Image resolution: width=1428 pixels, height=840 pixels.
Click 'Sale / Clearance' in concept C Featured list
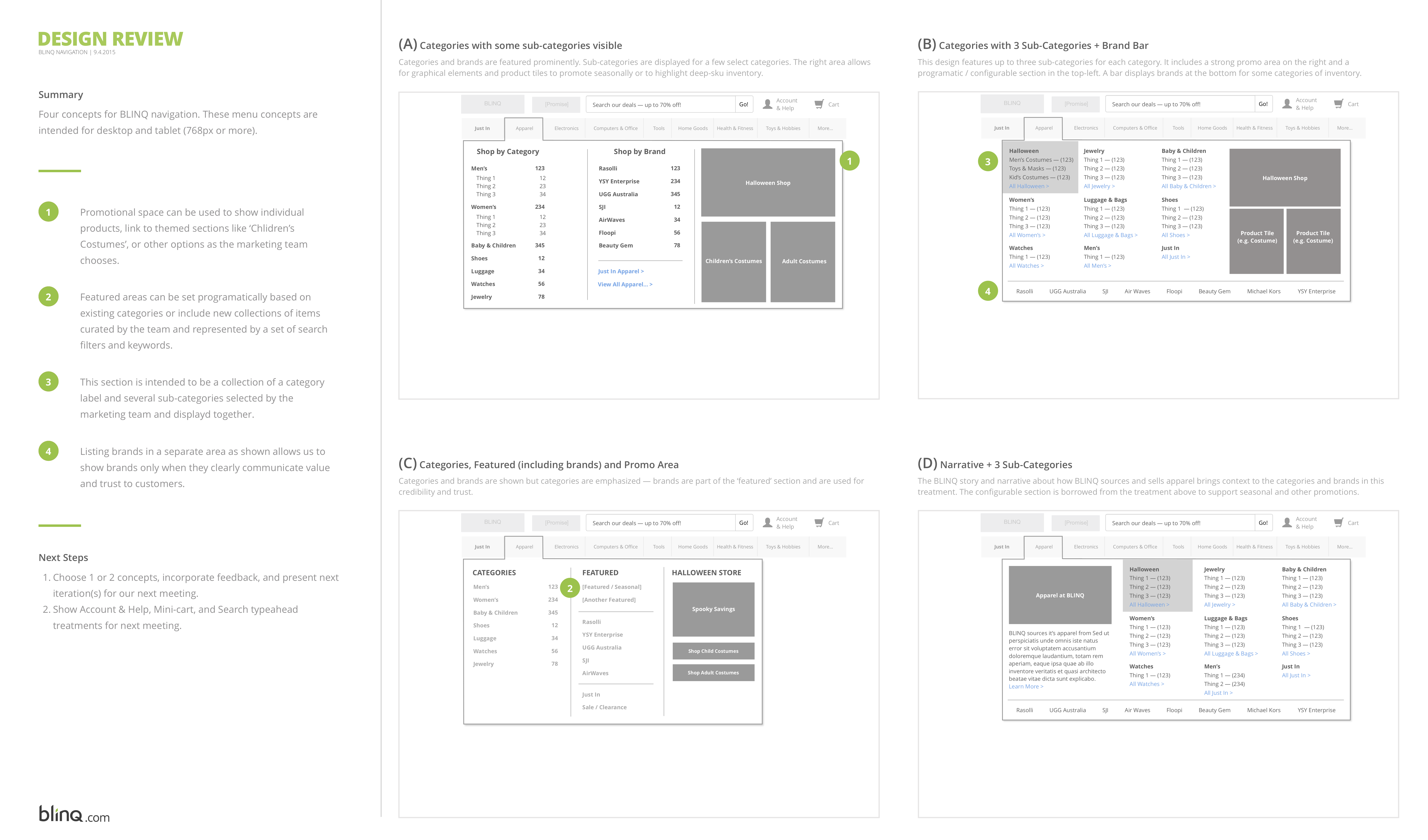coord(604,707)
